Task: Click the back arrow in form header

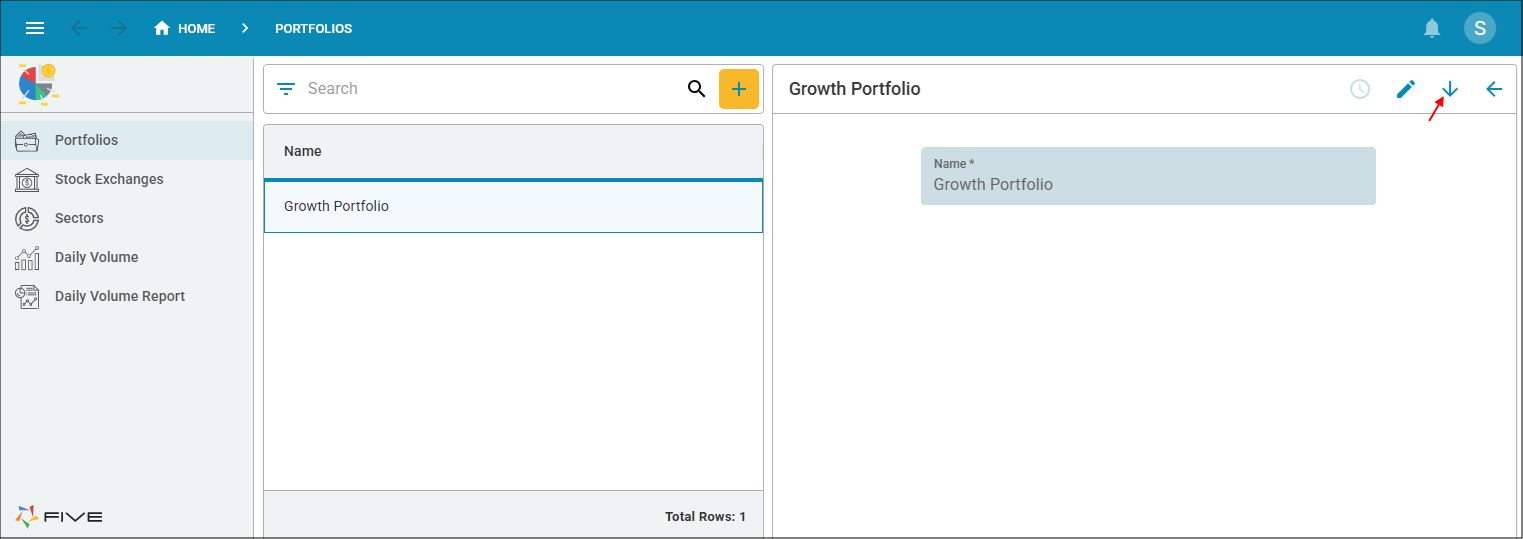Action: coord(1494,89)
